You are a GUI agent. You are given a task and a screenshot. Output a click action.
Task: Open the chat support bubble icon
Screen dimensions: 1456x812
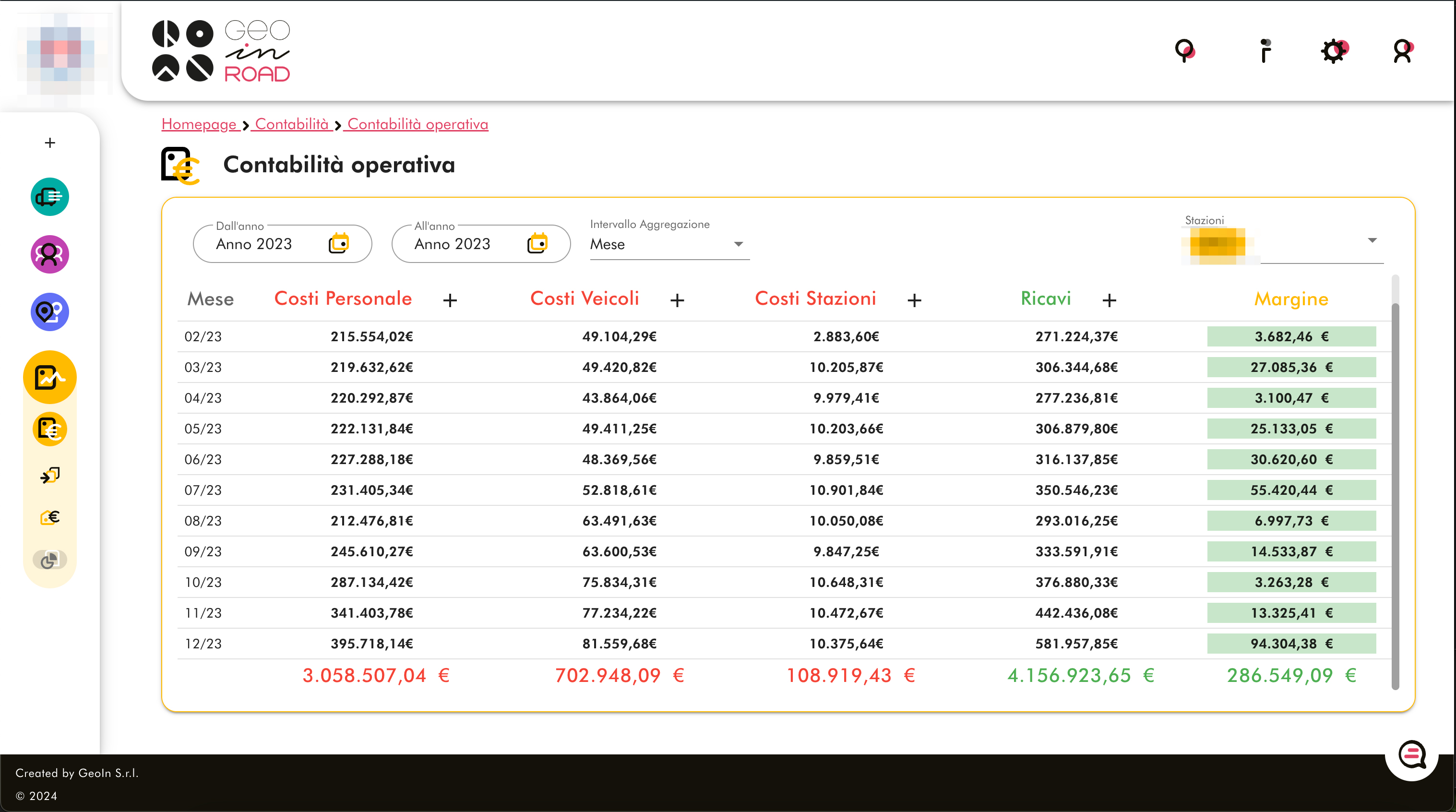point(1412,754)
